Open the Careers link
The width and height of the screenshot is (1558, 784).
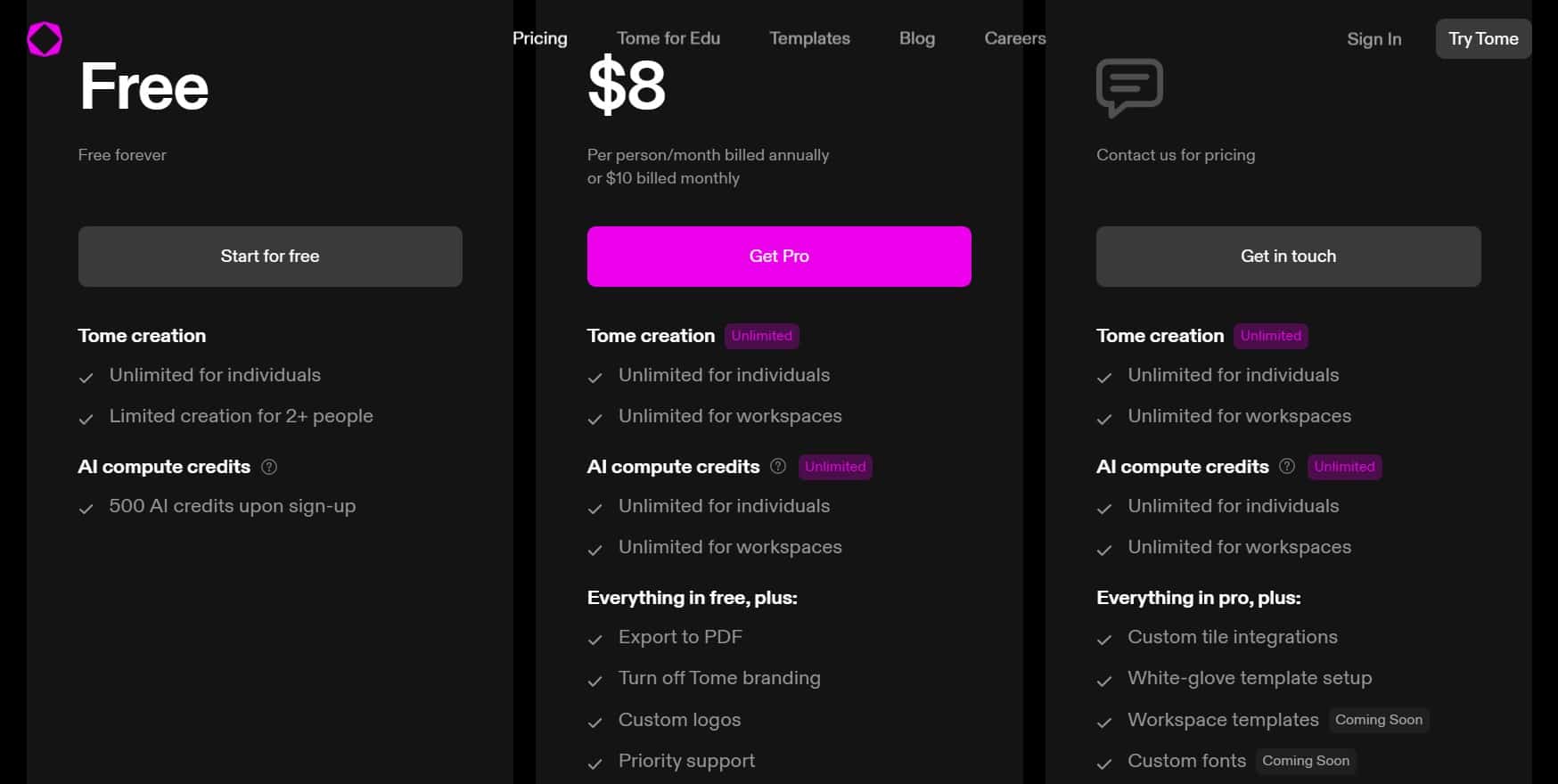coord(1015,38)
